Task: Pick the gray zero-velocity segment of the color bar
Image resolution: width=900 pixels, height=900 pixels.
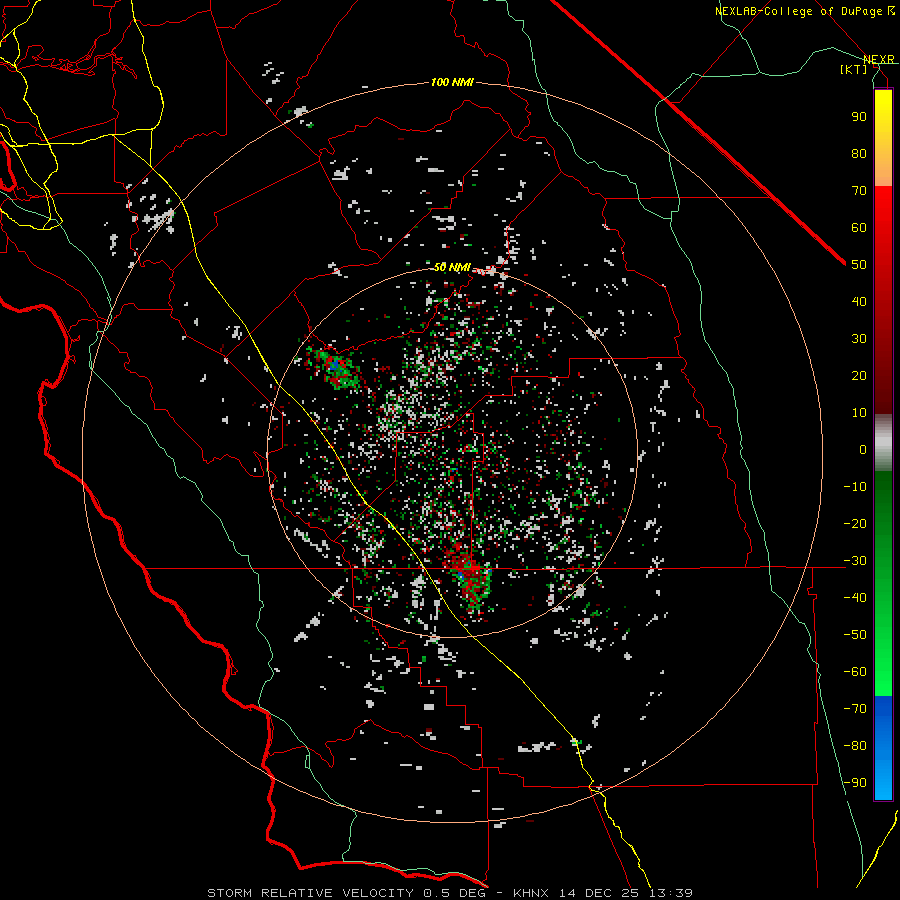Action: coord(883,443)
